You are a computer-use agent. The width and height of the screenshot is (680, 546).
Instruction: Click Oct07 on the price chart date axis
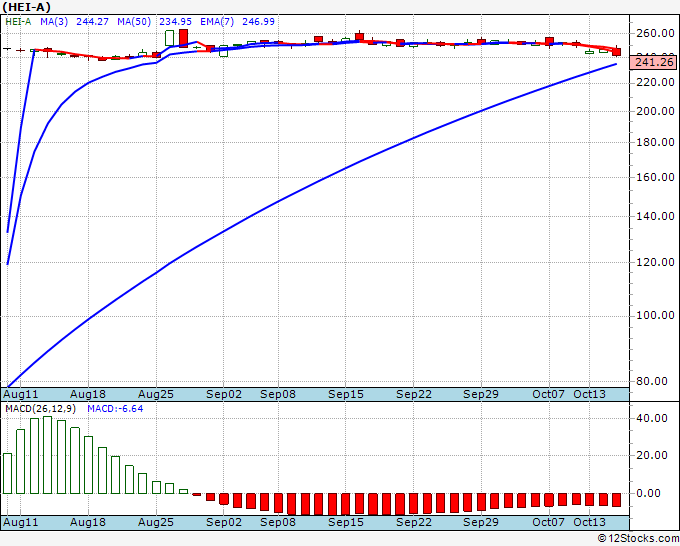tap(549, 395)
